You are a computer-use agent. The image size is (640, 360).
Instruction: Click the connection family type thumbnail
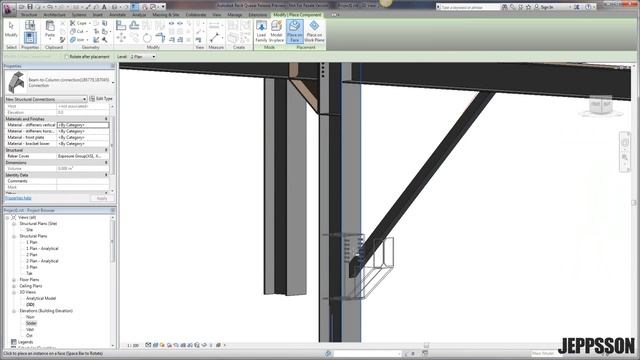[16, 82]
